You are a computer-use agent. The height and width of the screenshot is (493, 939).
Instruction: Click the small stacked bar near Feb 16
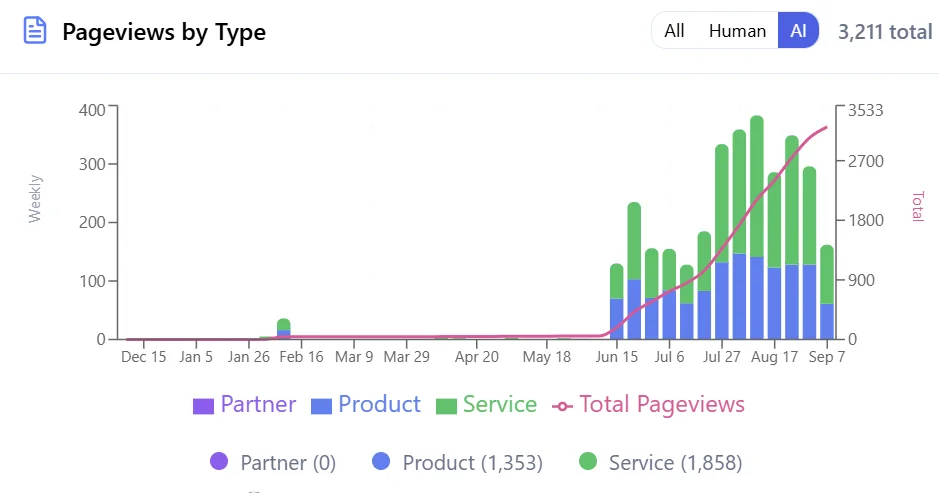[284, 329]
